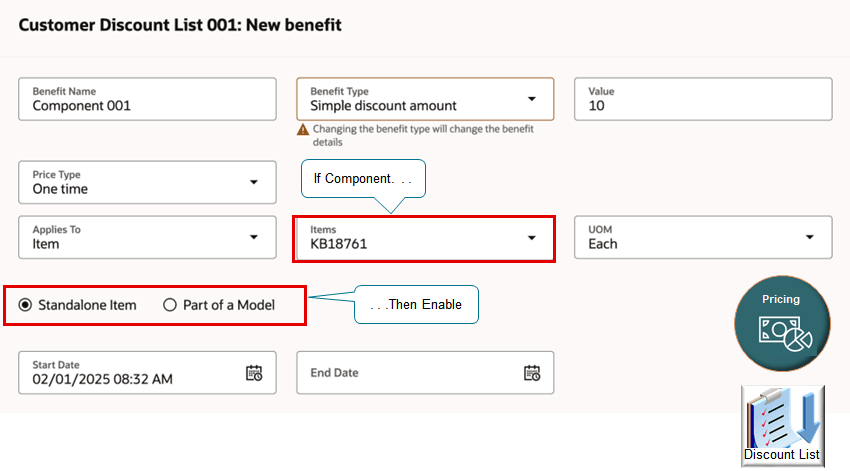Click the 'Then Enable' callout bubble
This screenshot has width=850, height=471.
(x=417, y=304)
